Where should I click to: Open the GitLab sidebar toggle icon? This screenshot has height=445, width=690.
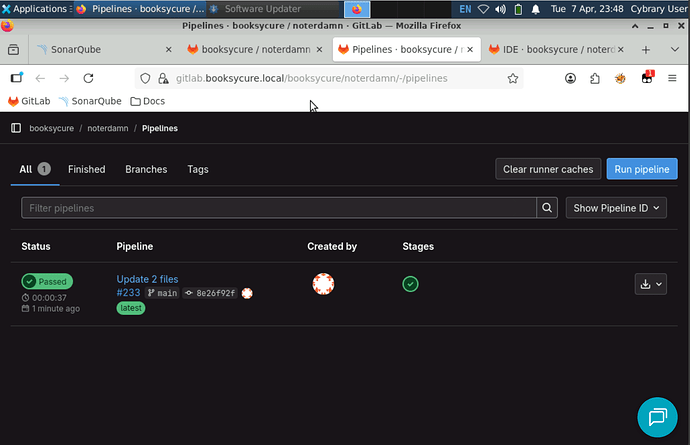pos(16,128)
